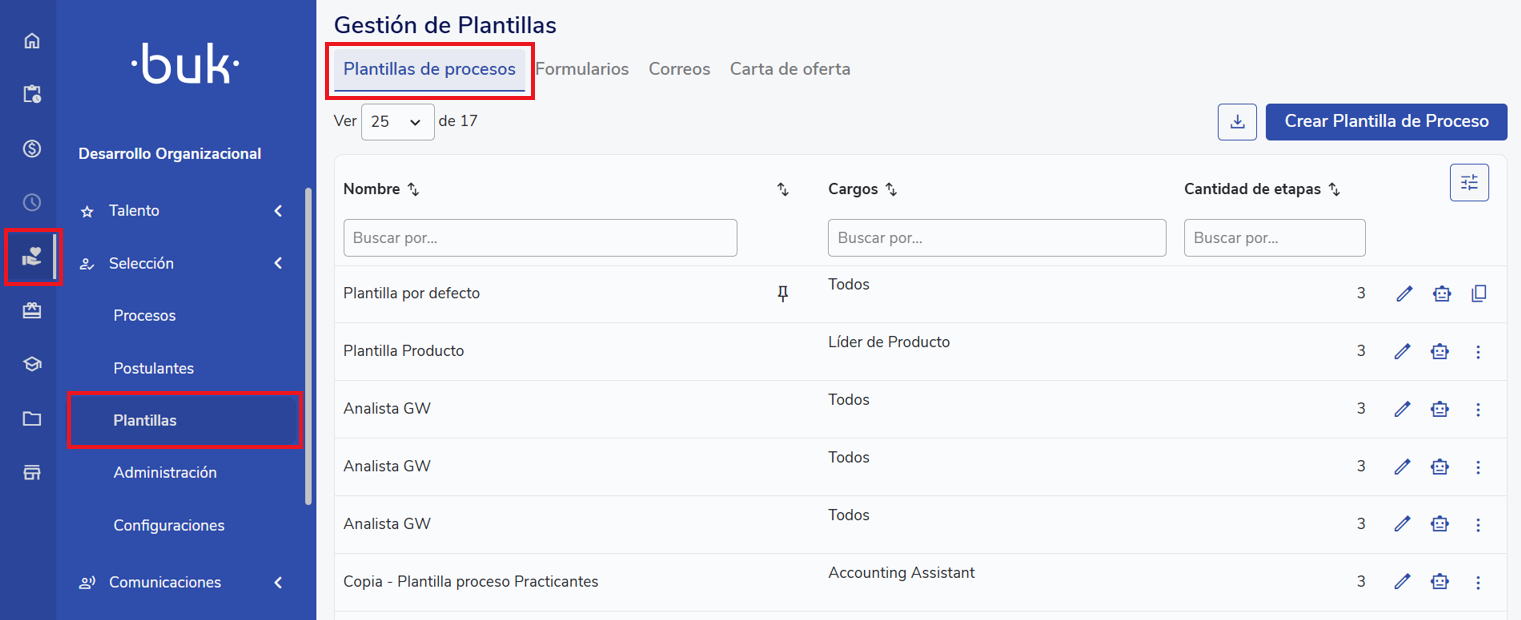Image resolution: width=1521 pixels, height=620 pixels.
Task: Edit Plantilla Producto with pencil icon
Action: (x=1403, y=352)
